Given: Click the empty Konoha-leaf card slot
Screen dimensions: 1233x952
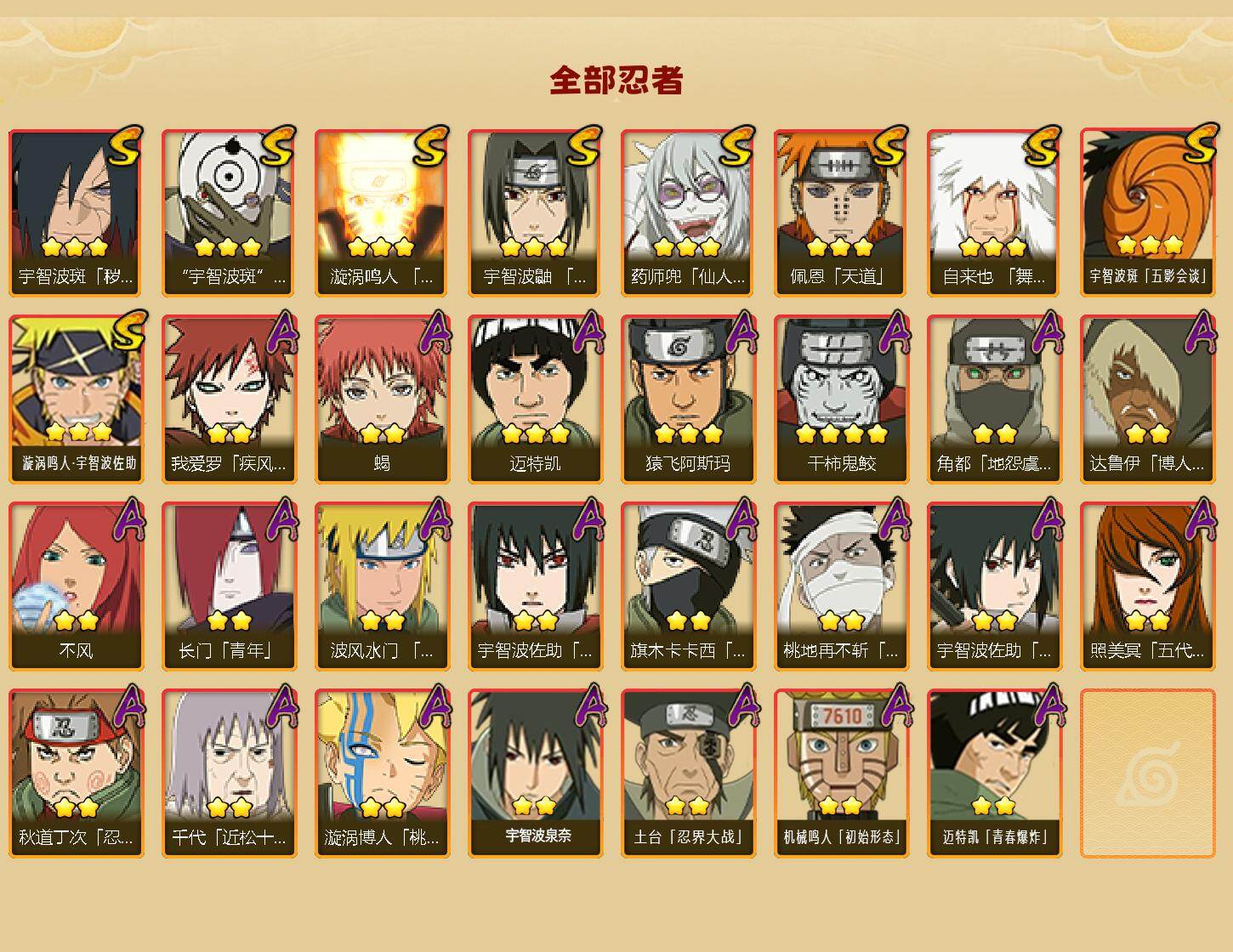Looking at the screenshot, I should tap(1148, 773).
